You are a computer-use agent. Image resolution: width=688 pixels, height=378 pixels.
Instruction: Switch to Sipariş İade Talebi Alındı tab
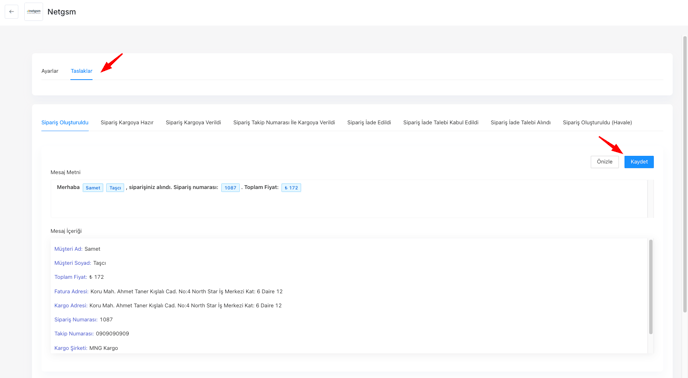(x=520, y=122)
